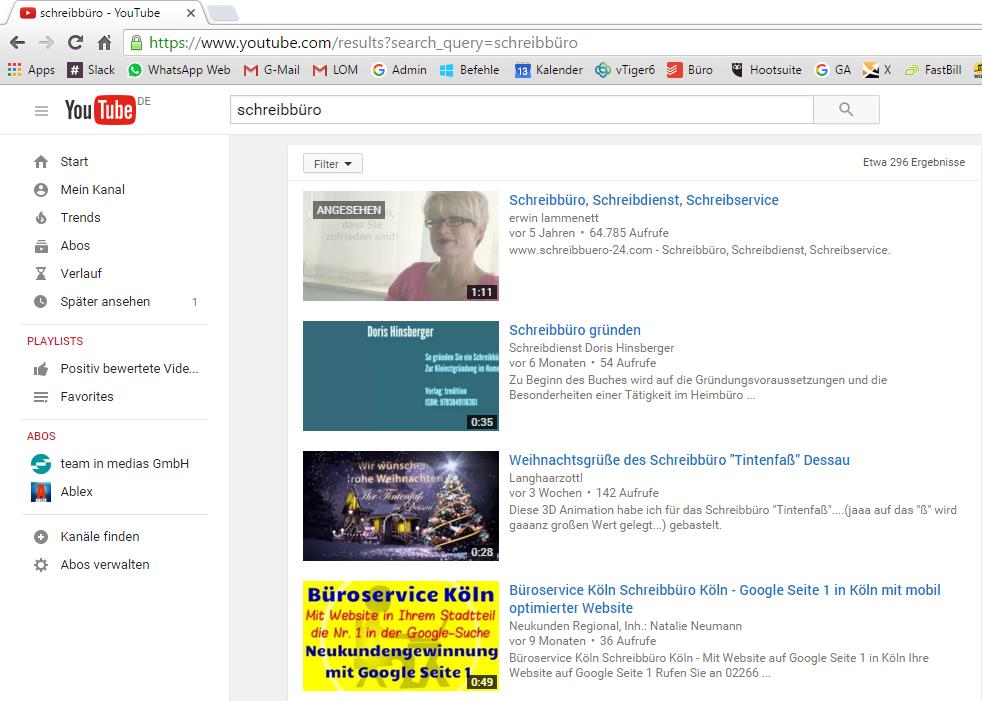Image resolution: width=982 pixels, height=701 pixels.
Task: Open title link Schreibbüro, Schreibdienst, Schreibservice
Action: (x=644, y=200)
